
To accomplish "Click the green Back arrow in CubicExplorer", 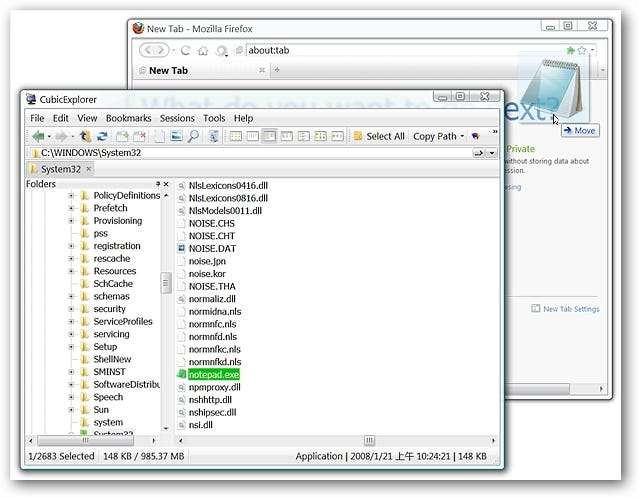I will click(x=38, y=136).
